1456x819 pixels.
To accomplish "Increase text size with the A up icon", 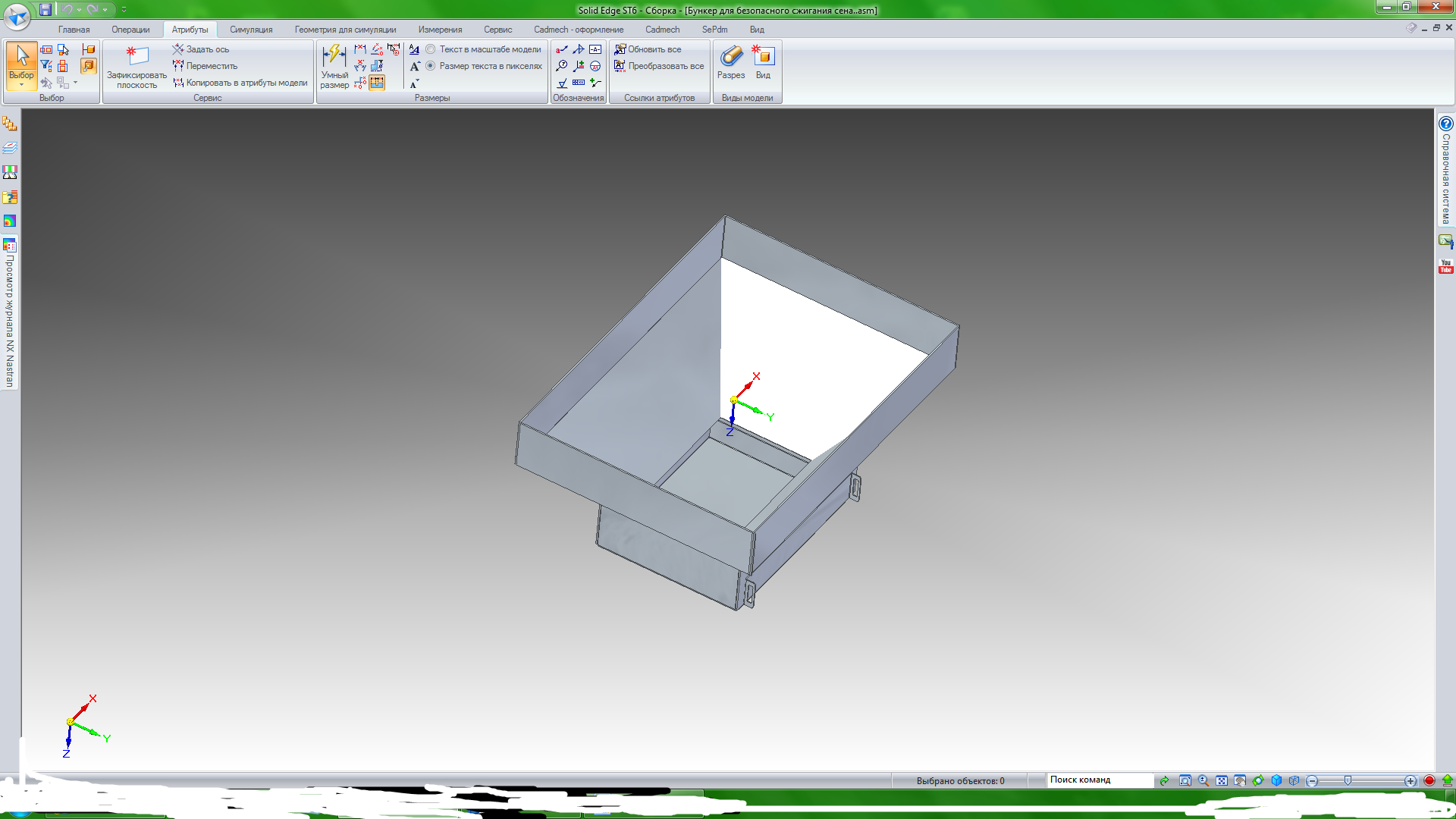I will pos(415,66).
